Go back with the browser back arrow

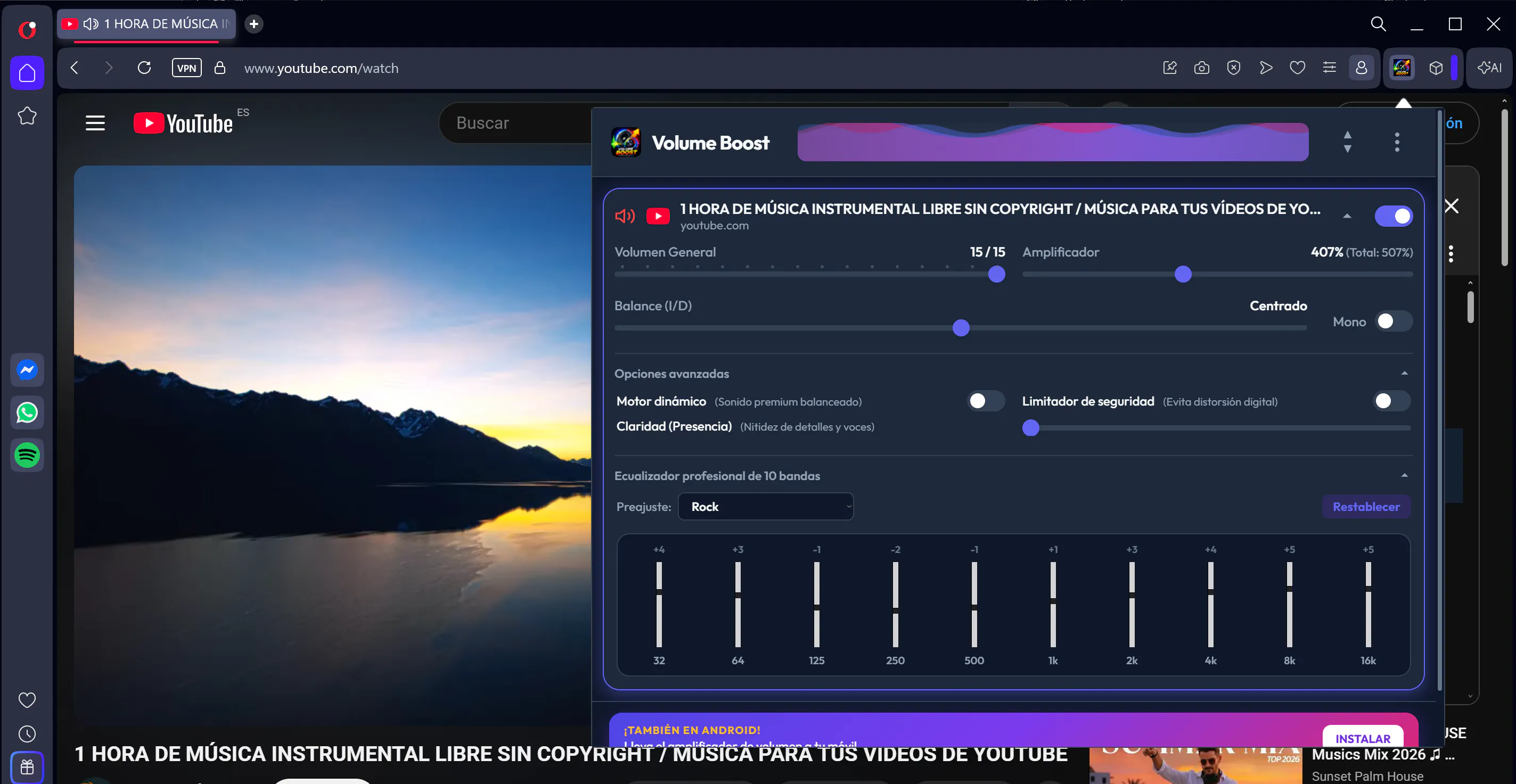[75, 68]
